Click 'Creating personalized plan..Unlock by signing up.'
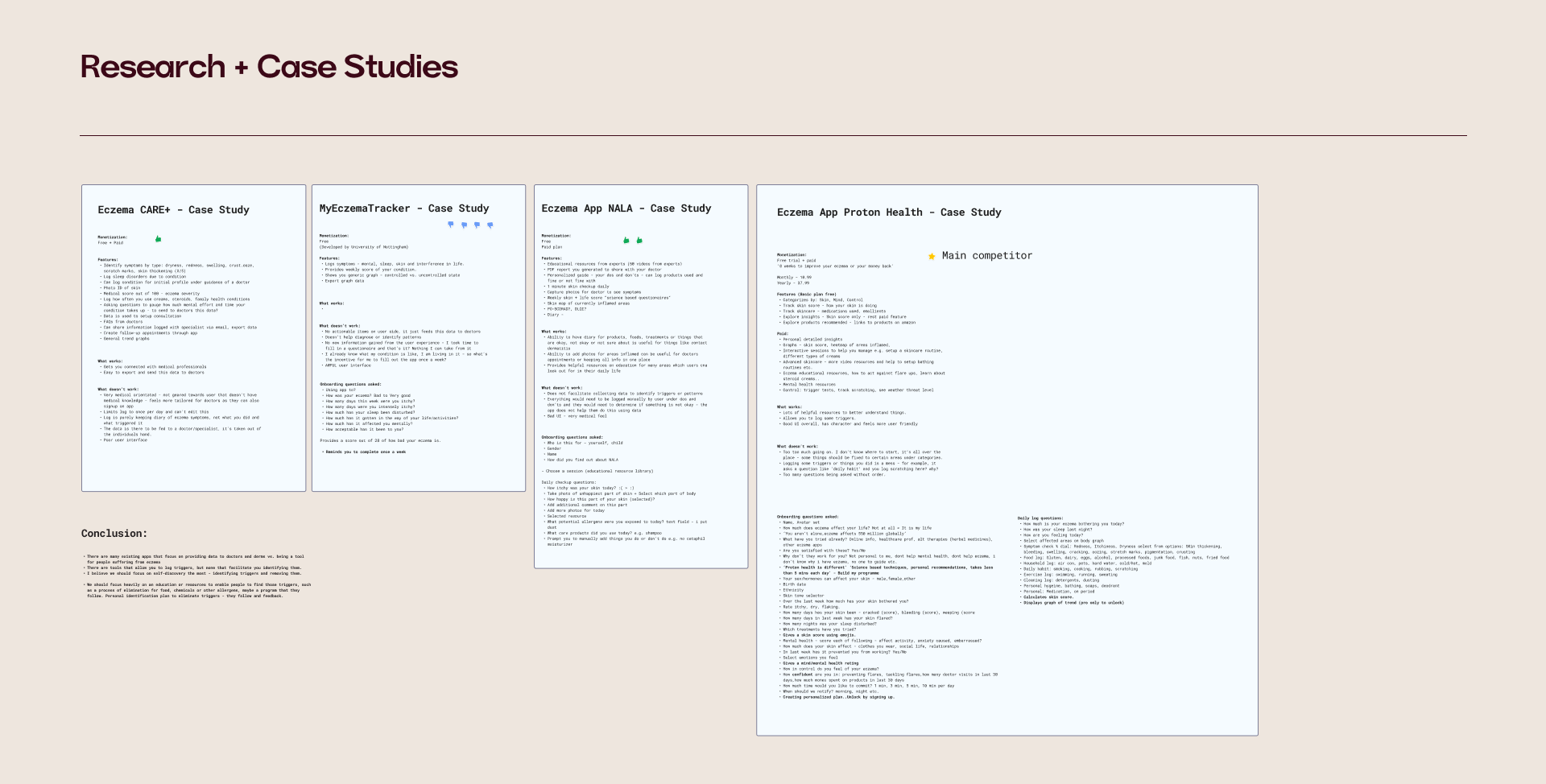The height and width of the screenshot is (784, 1546). (x=838, y=697)
